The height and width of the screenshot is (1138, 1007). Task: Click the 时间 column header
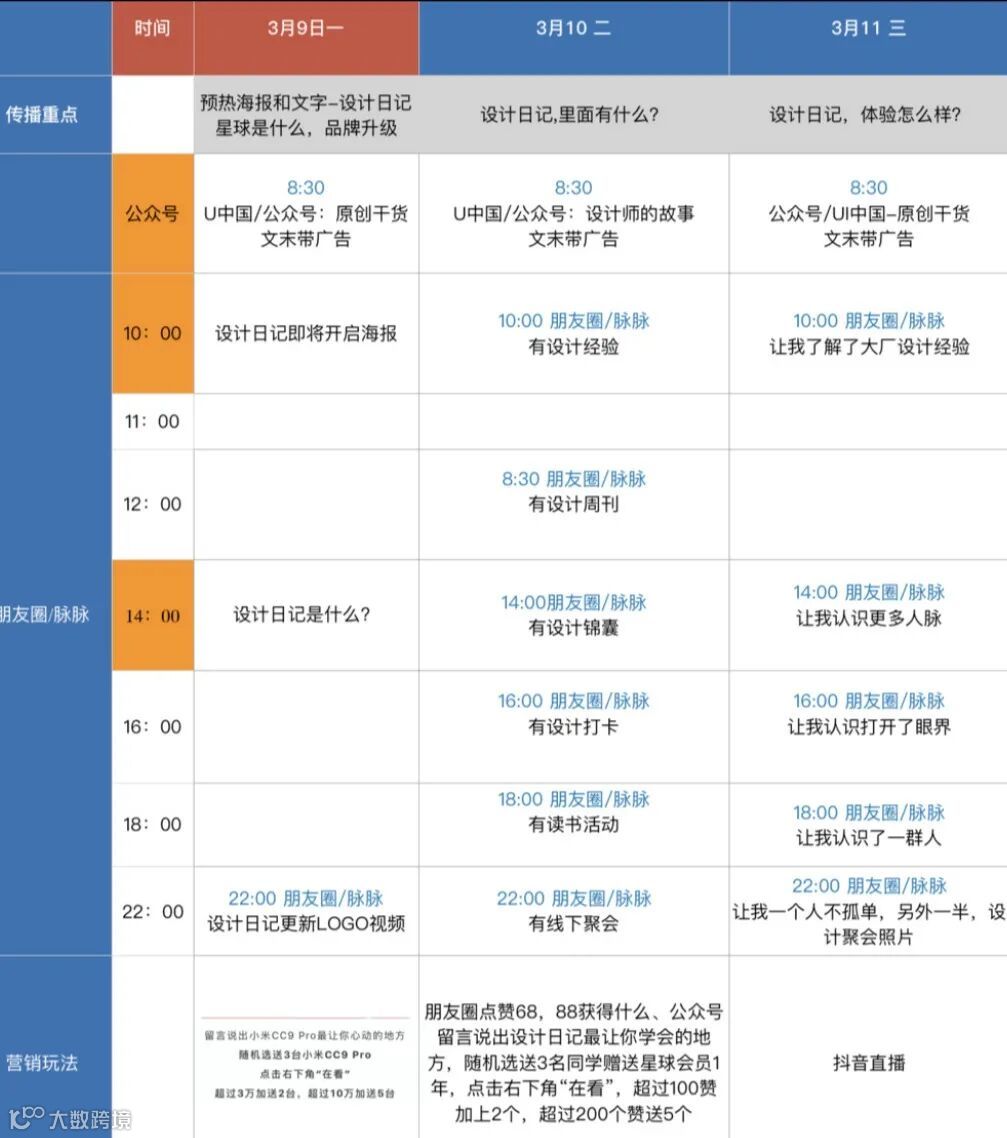point(152,38)
